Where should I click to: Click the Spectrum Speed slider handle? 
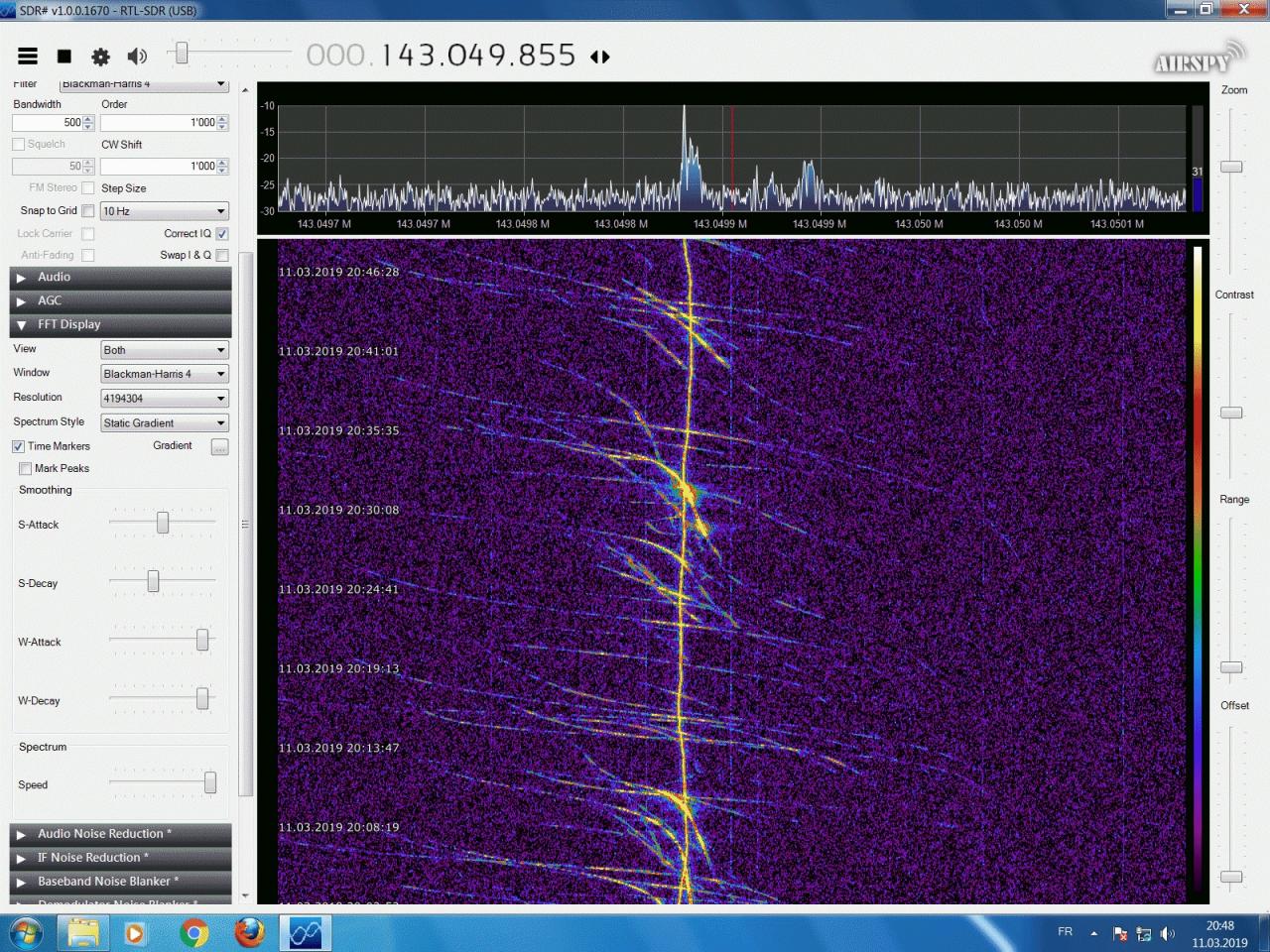(210, 783)
